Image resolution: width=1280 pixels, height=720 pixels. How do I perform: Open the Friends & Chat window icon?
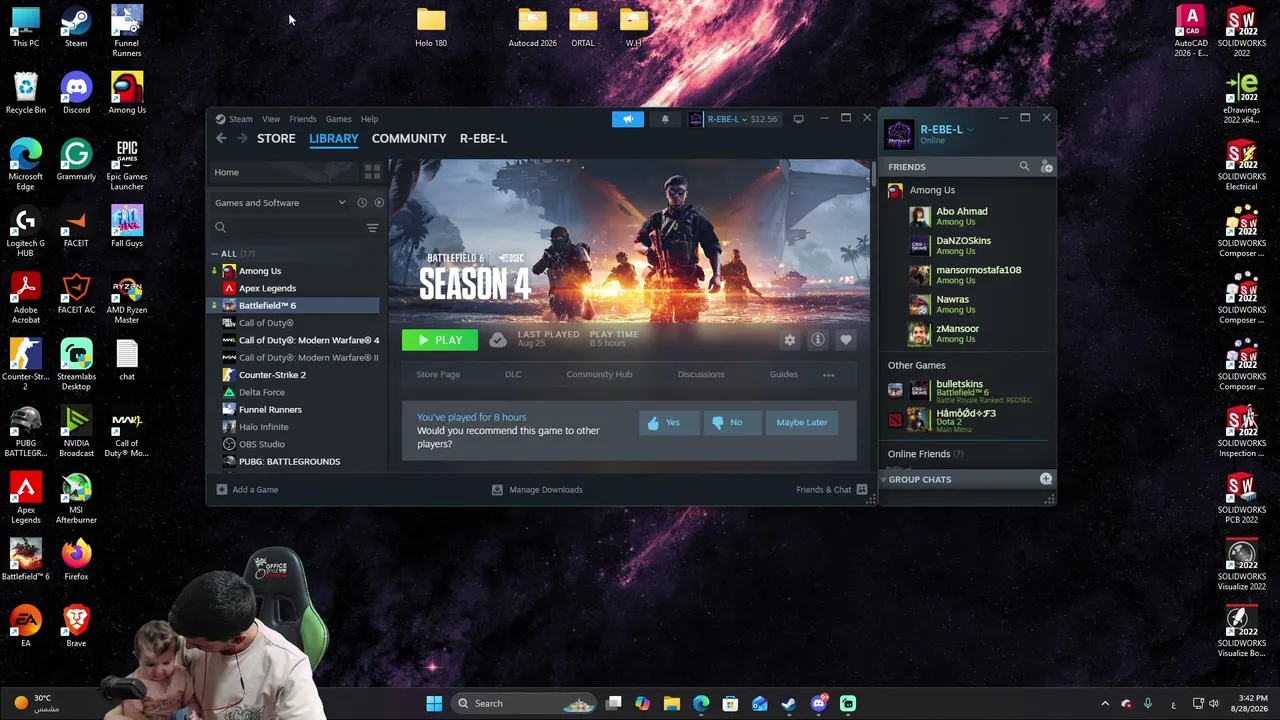(x=861, y=490)
